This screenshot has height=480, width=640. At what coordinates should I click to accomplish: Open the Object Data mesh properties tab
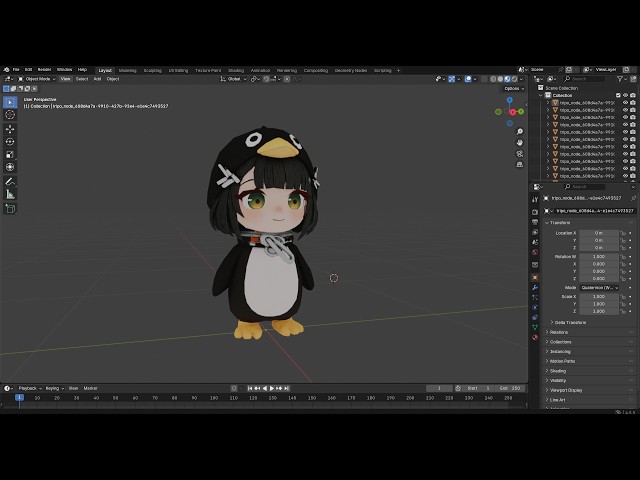(535, 327)
